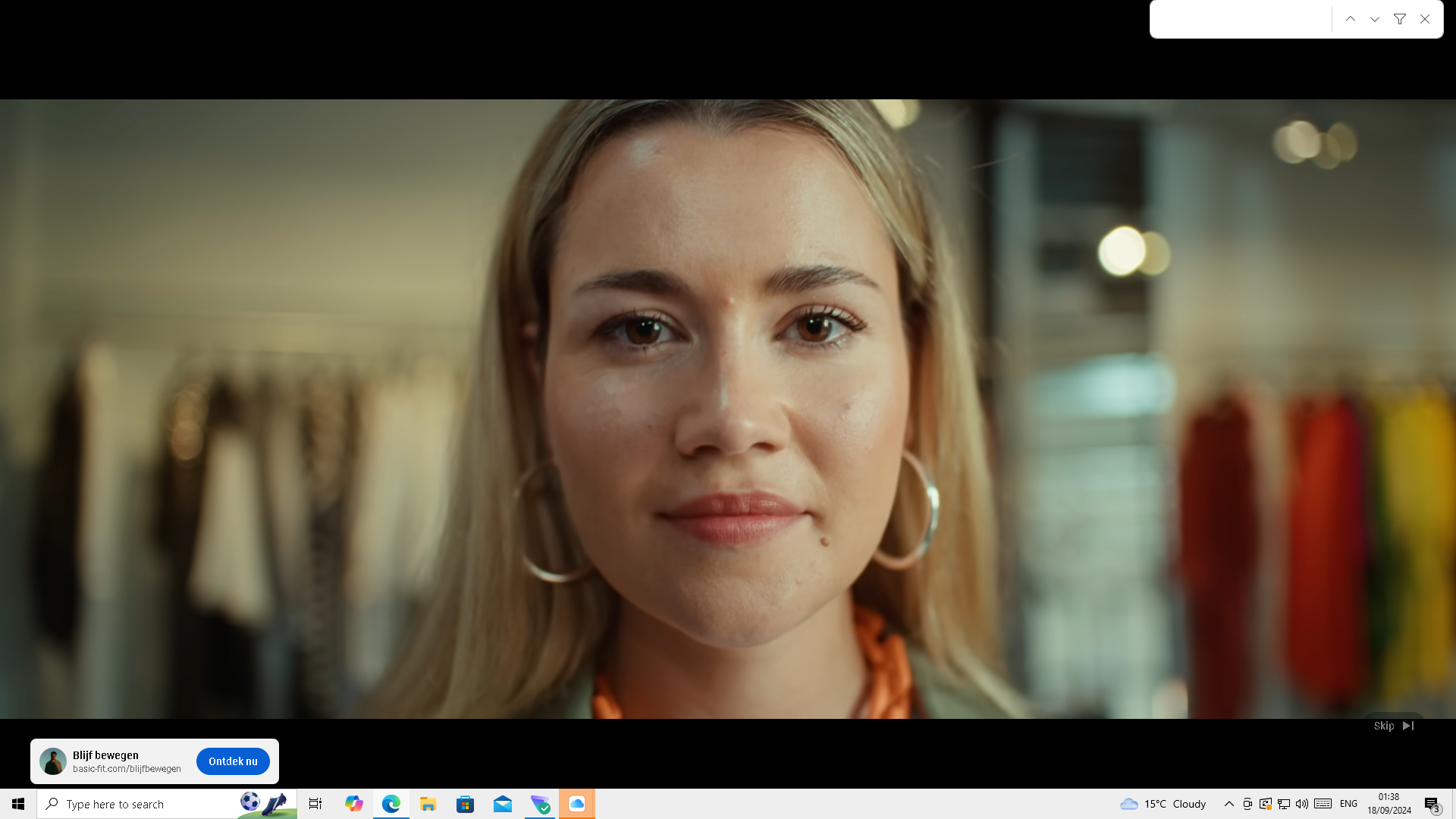1456x819 pixels.
Task: Open the Mail app from the taskbar
Action: coord(503,804)
